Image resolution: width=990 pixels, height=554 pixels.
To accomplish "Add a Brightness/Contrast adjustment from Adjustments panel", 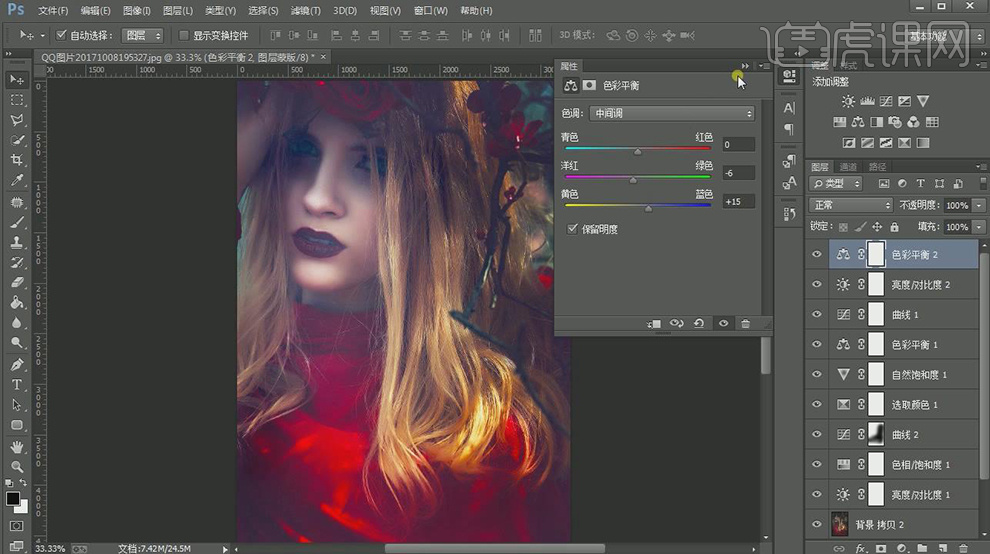I will pyautogui.click(x=848, y=102).
